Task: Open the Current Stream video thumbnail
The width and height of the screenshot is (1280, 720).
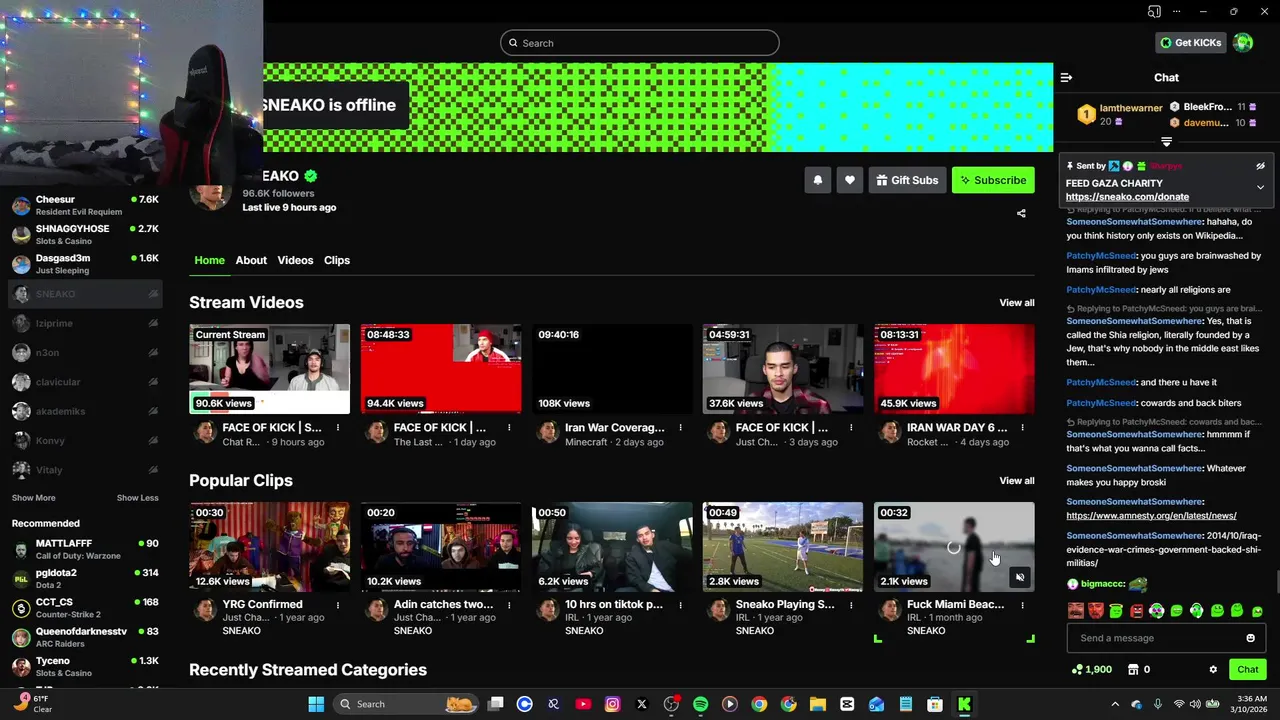Action: 270,369
